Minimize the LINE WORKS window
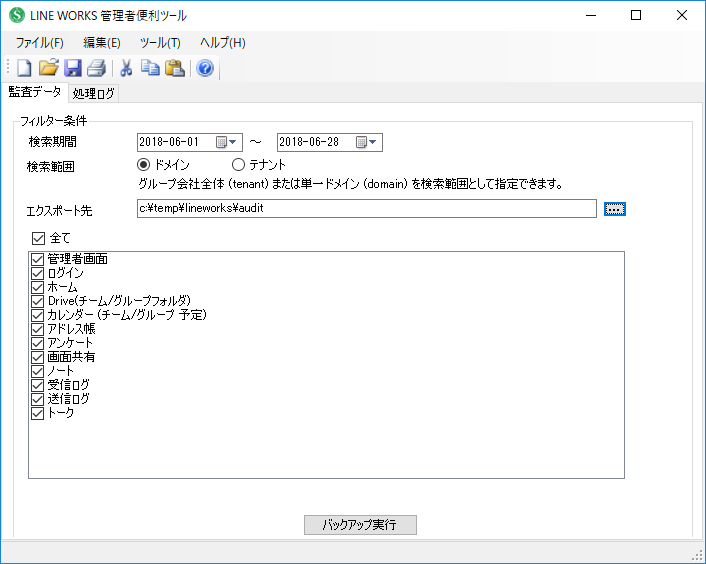This screenshot has width=706, height=564. pyautogui.click(x=591, y=15)
